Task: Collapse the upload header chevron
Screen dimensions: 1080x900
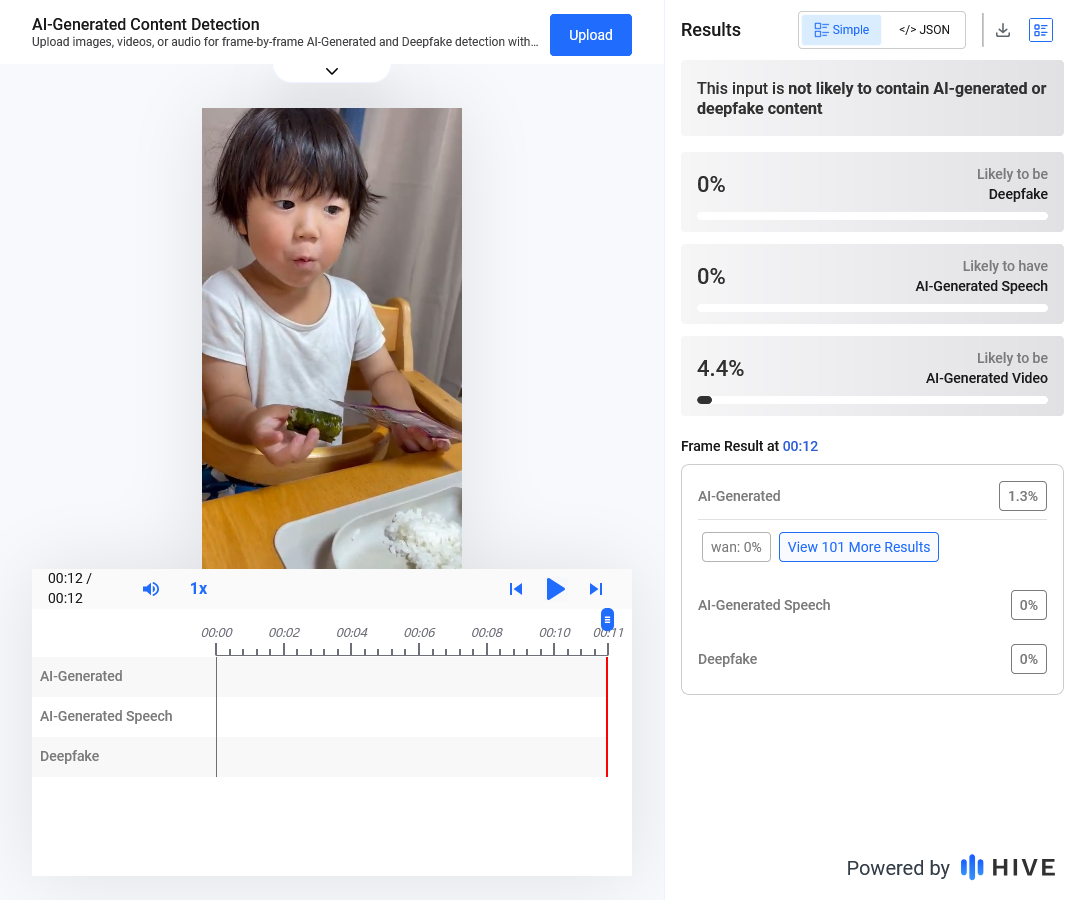Action: pyautogui.click(x=332, y=71)
